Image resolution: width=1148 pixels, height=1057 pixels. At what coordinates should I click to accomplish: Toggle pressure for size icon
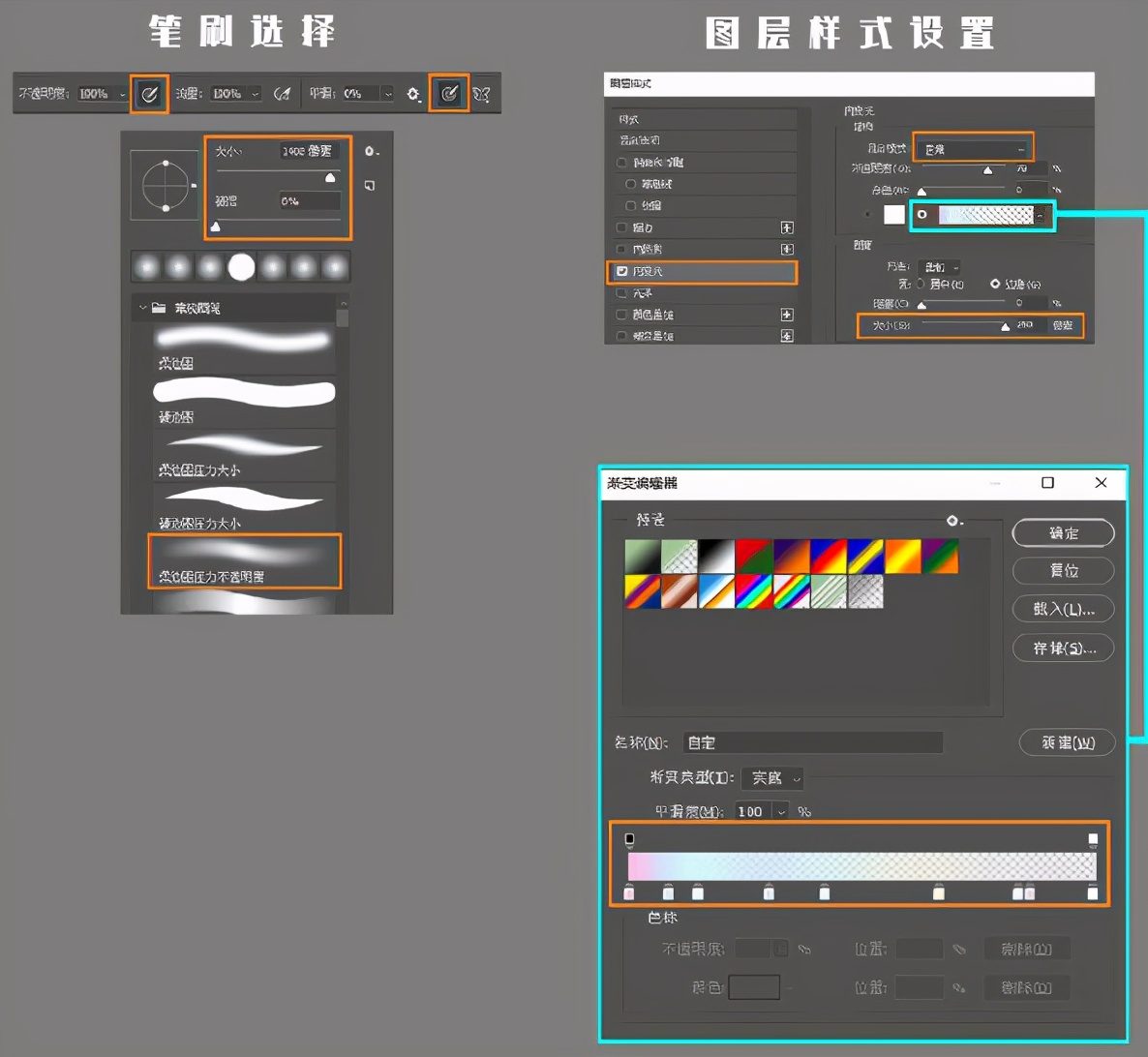(x=449, y=94)
